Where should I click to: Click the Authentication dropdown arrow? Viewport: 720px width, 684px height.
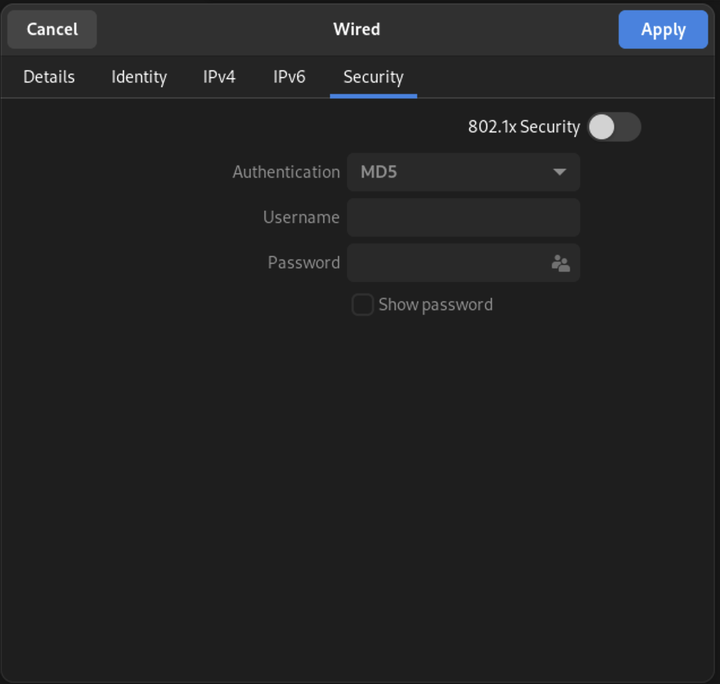click(559, 172)
